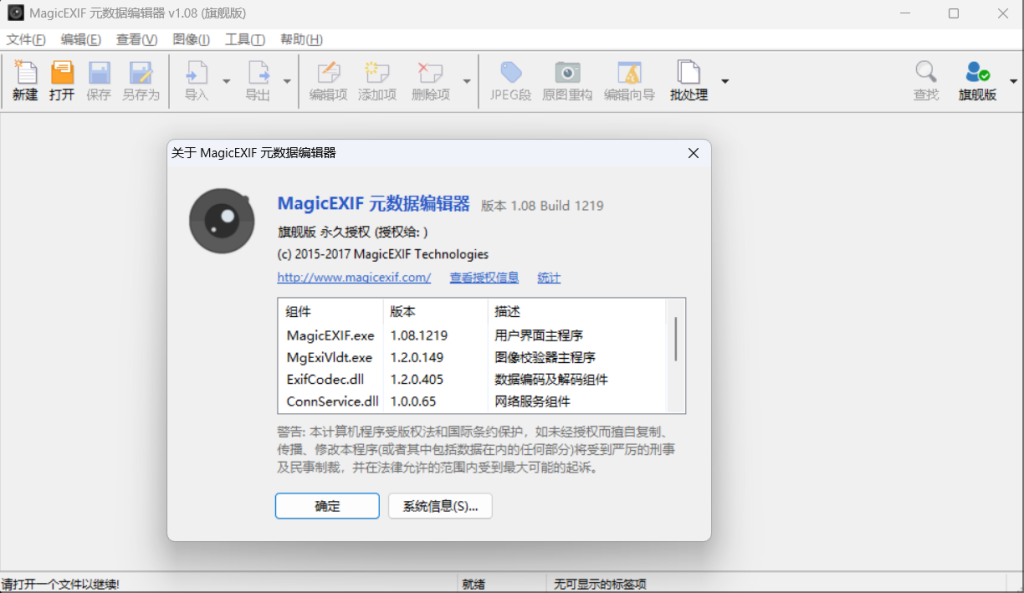The width and height of the screenshot is (1024, 593).
Task: Save the current file via 保存 icon
Action: coord(99,80)
